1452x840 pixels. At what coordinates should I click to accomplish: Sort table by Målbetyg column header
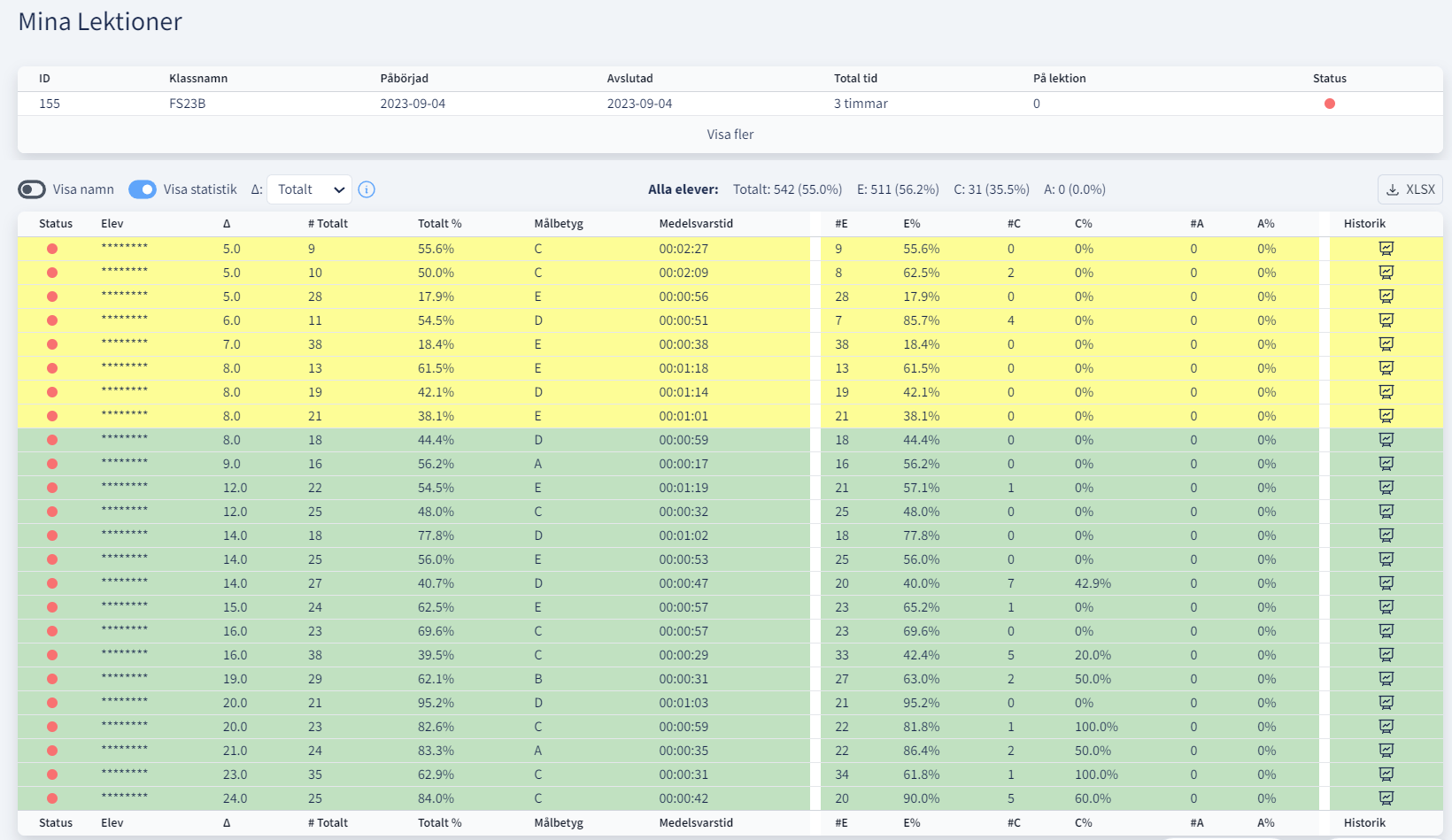tap(559, 224)
